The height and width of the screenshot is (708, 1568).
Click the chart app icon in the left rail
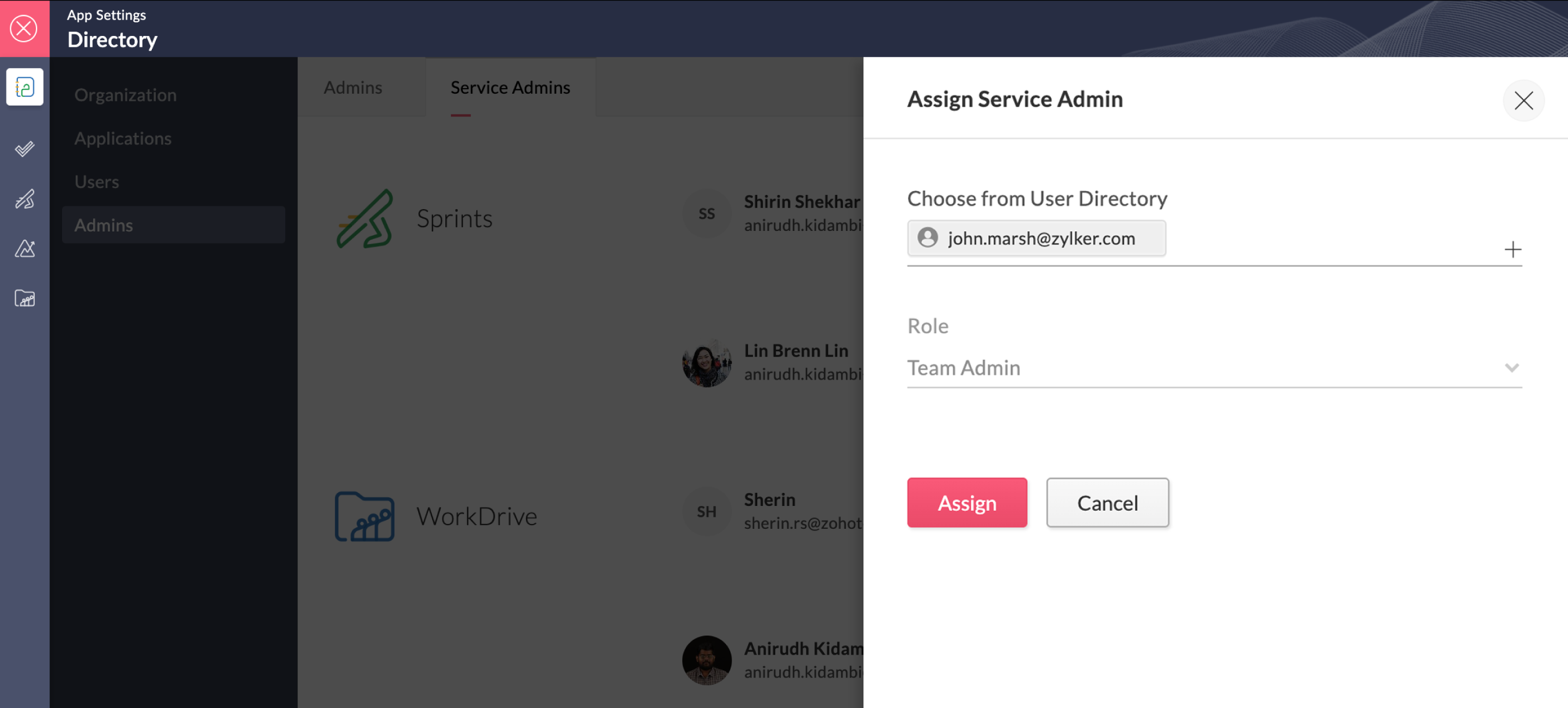tap(24, 248)
